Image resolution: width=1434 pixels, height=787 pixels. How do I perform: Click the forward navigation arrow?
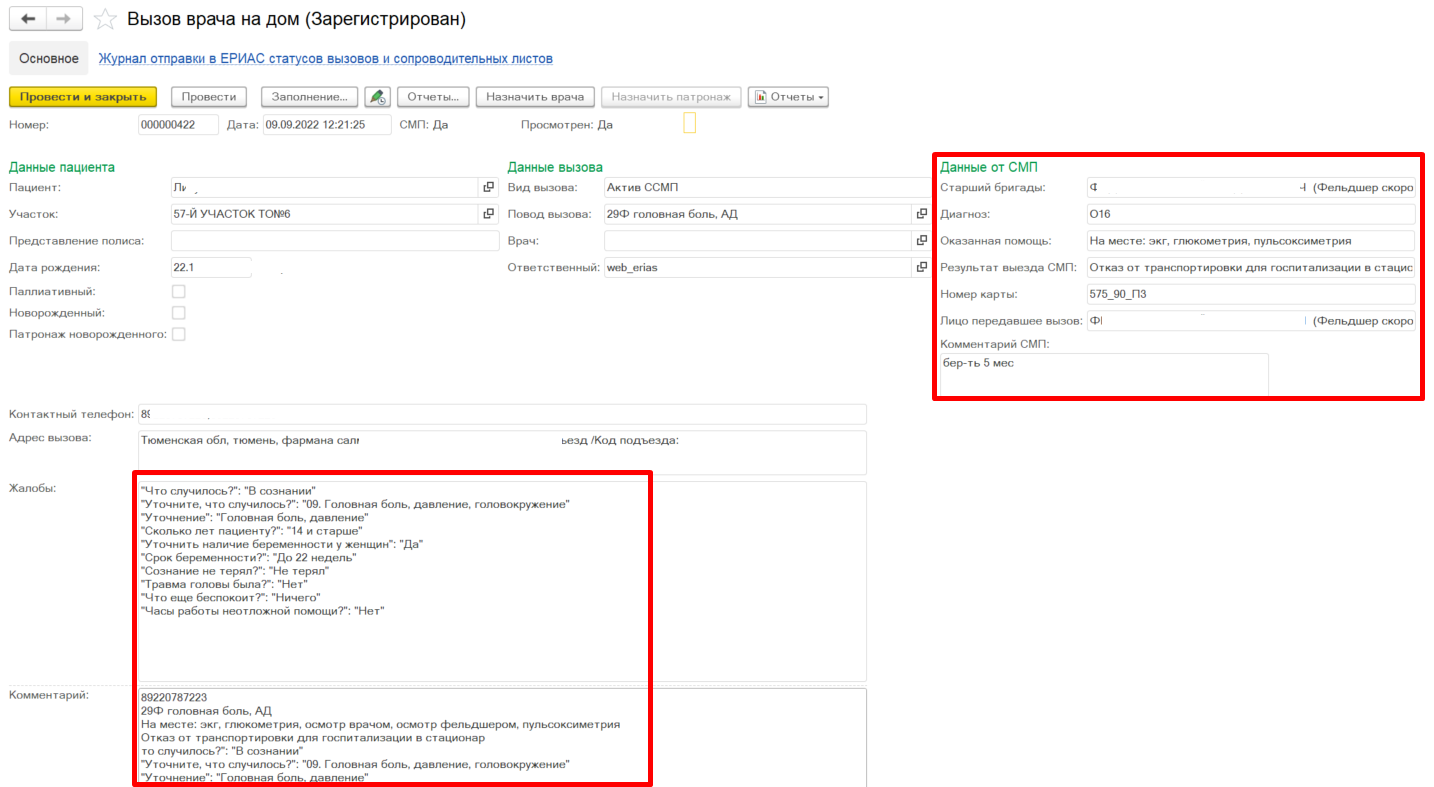pos(63,19)
